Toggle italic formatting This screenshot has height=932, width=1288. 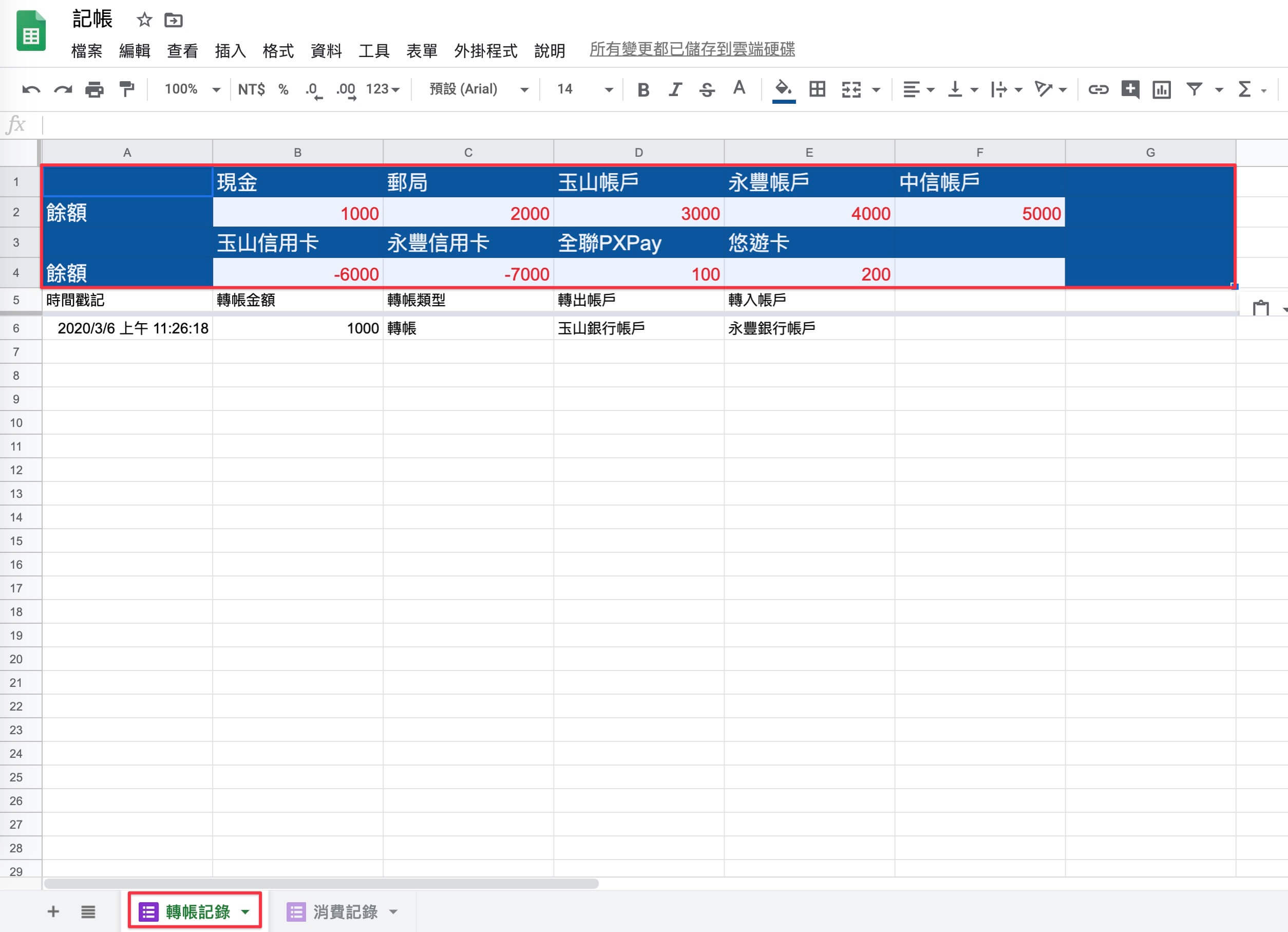675,89
